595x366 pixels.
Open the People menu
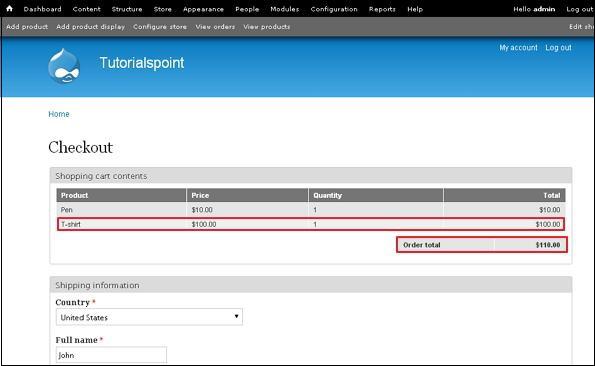[247, 9]
